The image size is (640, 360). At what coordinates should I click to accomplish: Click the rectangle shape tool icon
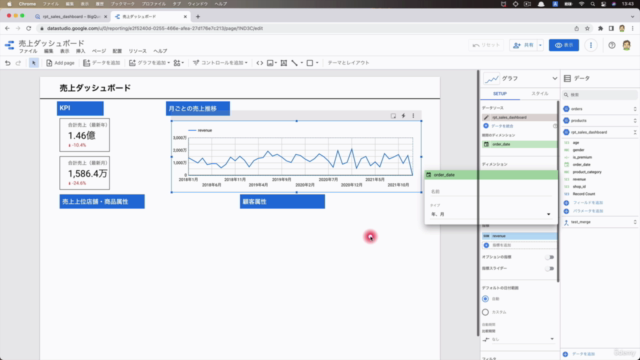310,63
